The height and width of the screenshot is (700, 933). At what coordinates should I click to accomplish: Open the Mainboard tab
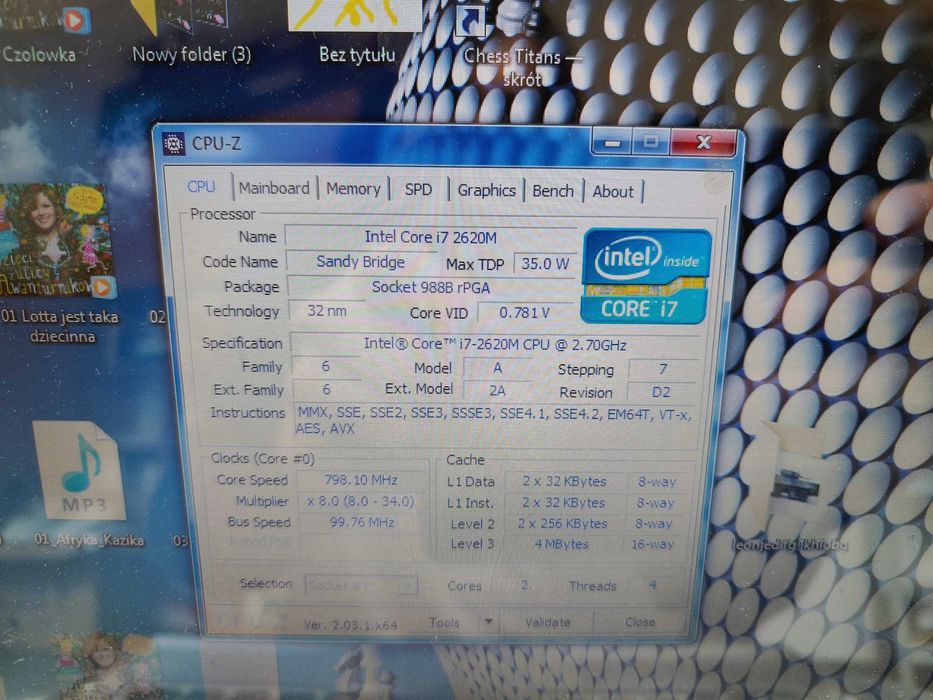[x=274, y=188]
